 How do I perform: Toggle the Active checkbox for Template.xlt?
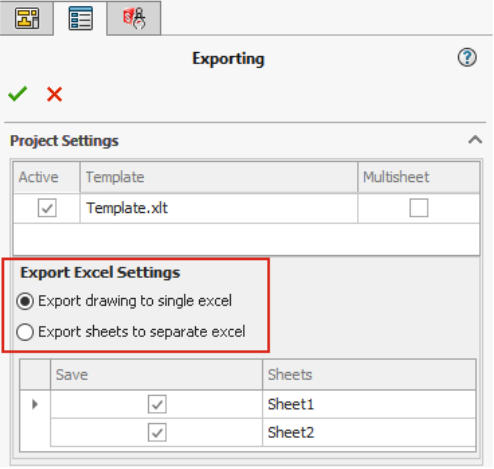[x=47, y=208]
